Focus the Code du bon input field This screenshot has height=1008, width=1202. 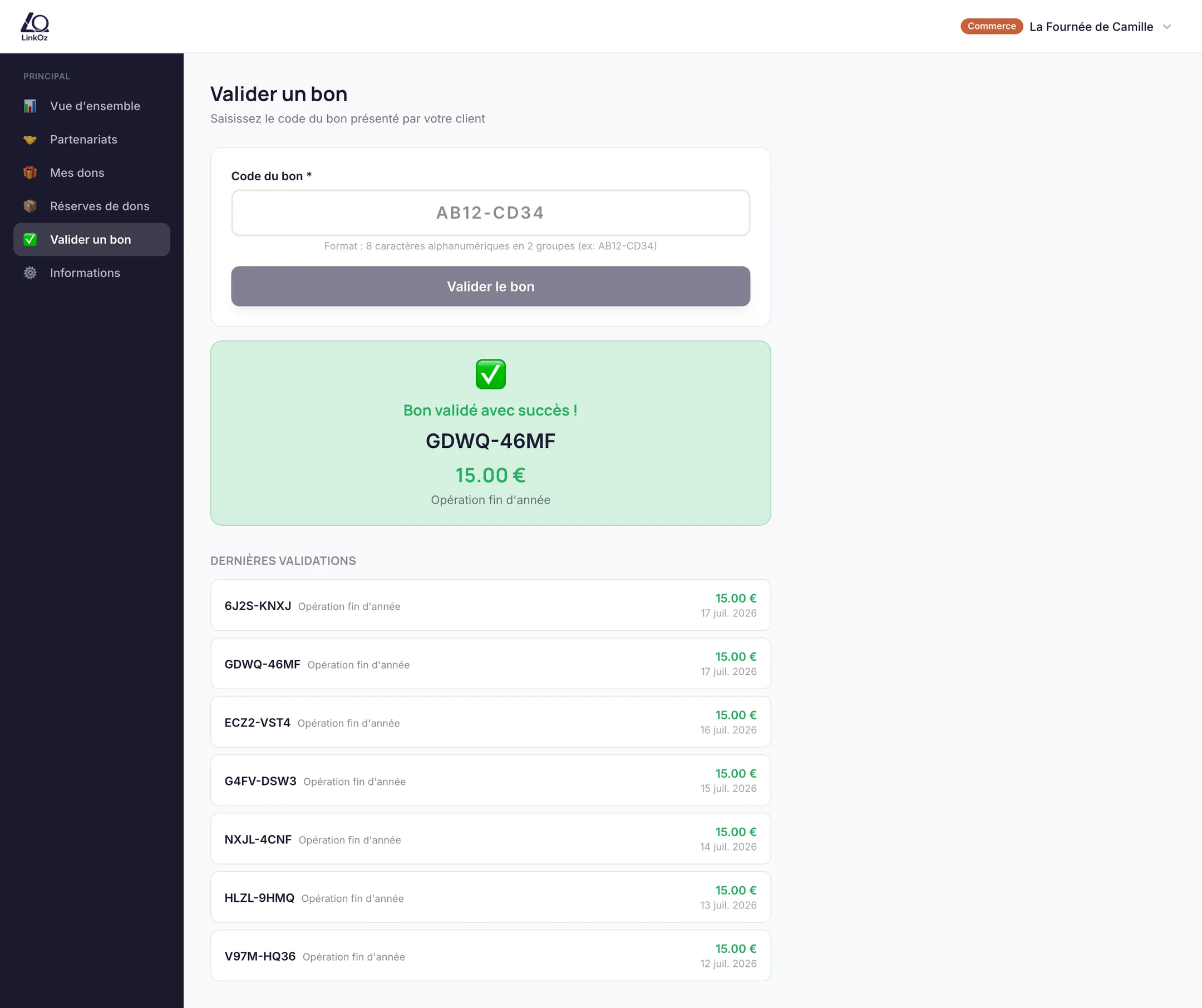pos(490,213)
